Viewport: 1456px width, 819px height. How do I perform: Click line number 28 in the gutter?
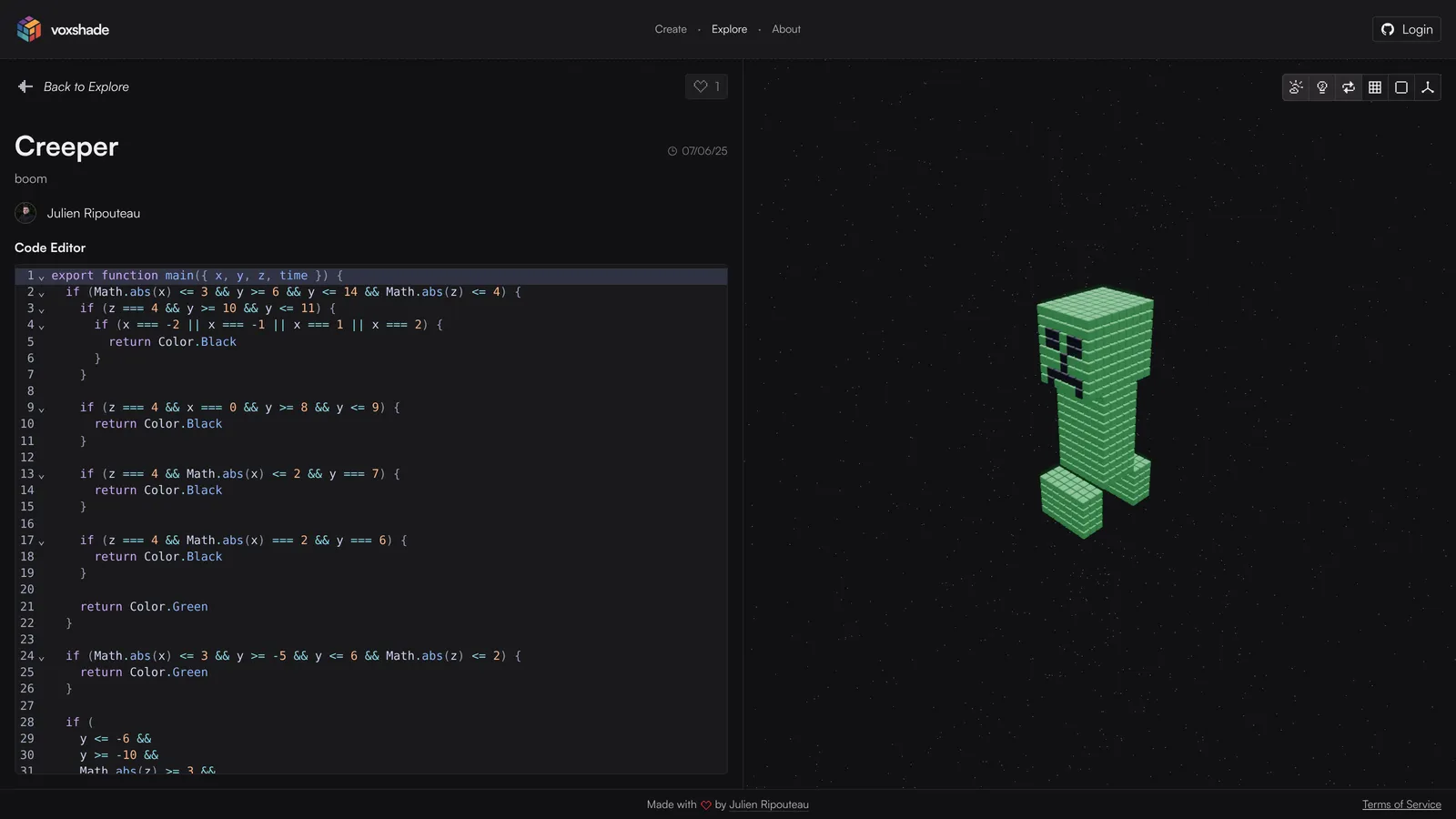26,722
